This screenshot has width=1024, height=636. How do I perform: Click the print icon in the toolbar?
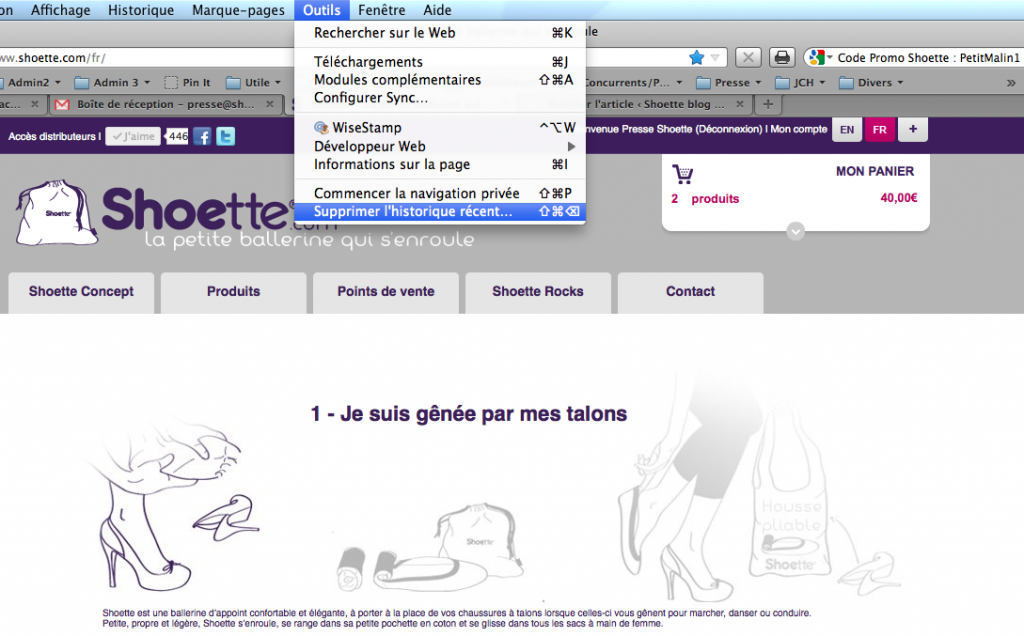point(781,57)
